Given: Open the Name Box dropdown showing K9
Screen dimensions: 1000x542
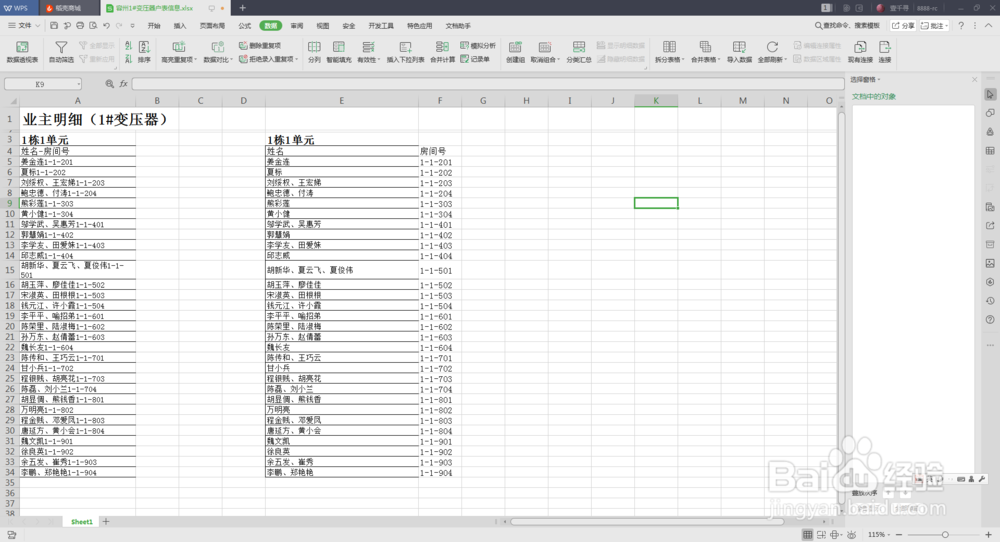Looking at the screenshot, I should 78,84.
